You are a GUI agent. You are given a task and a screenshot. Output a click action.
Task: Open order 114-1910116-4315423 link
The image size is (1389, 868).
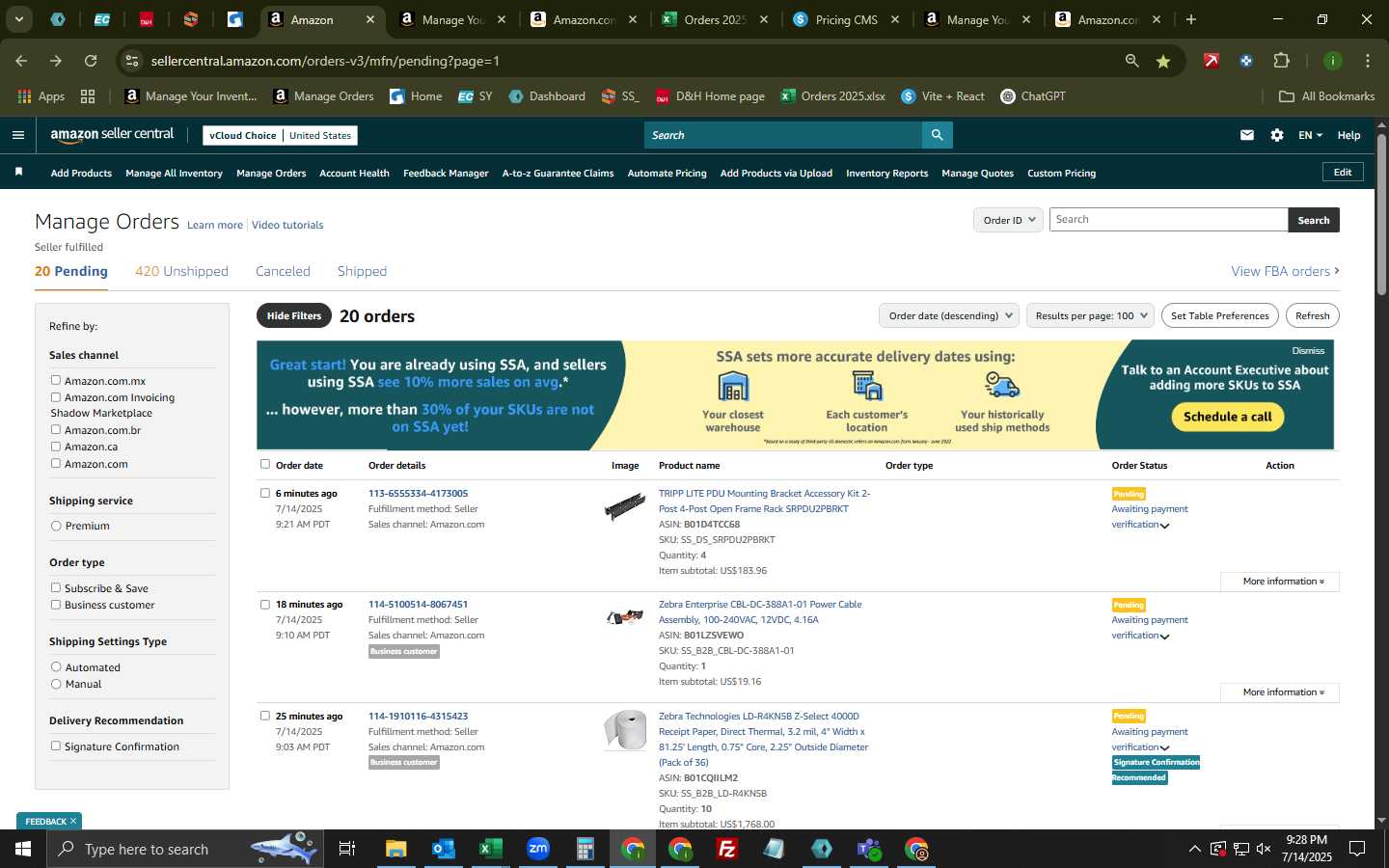(x=418, y=716)
